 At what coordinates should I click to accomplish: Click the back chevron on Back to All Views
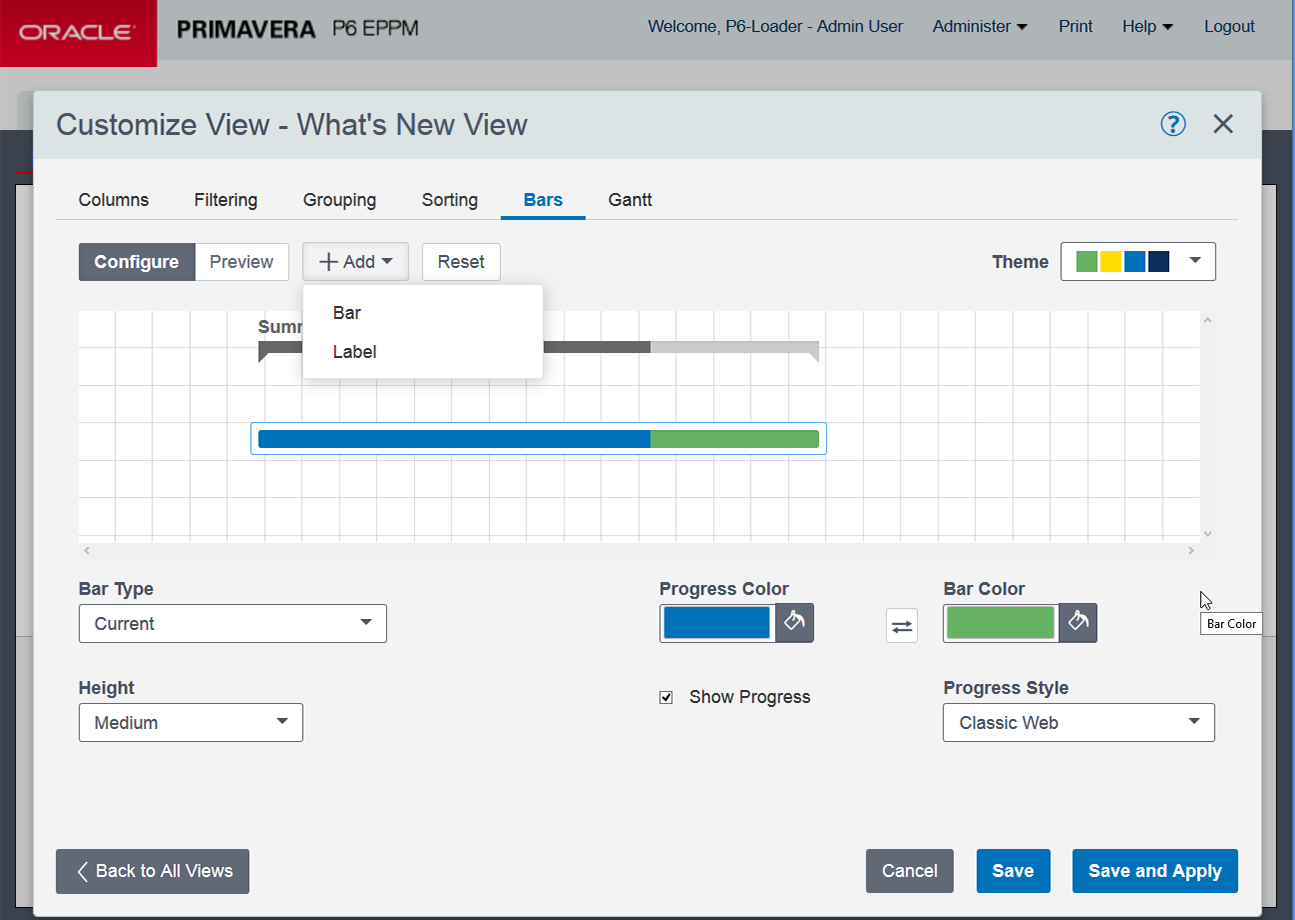click(x=83, y=871)
